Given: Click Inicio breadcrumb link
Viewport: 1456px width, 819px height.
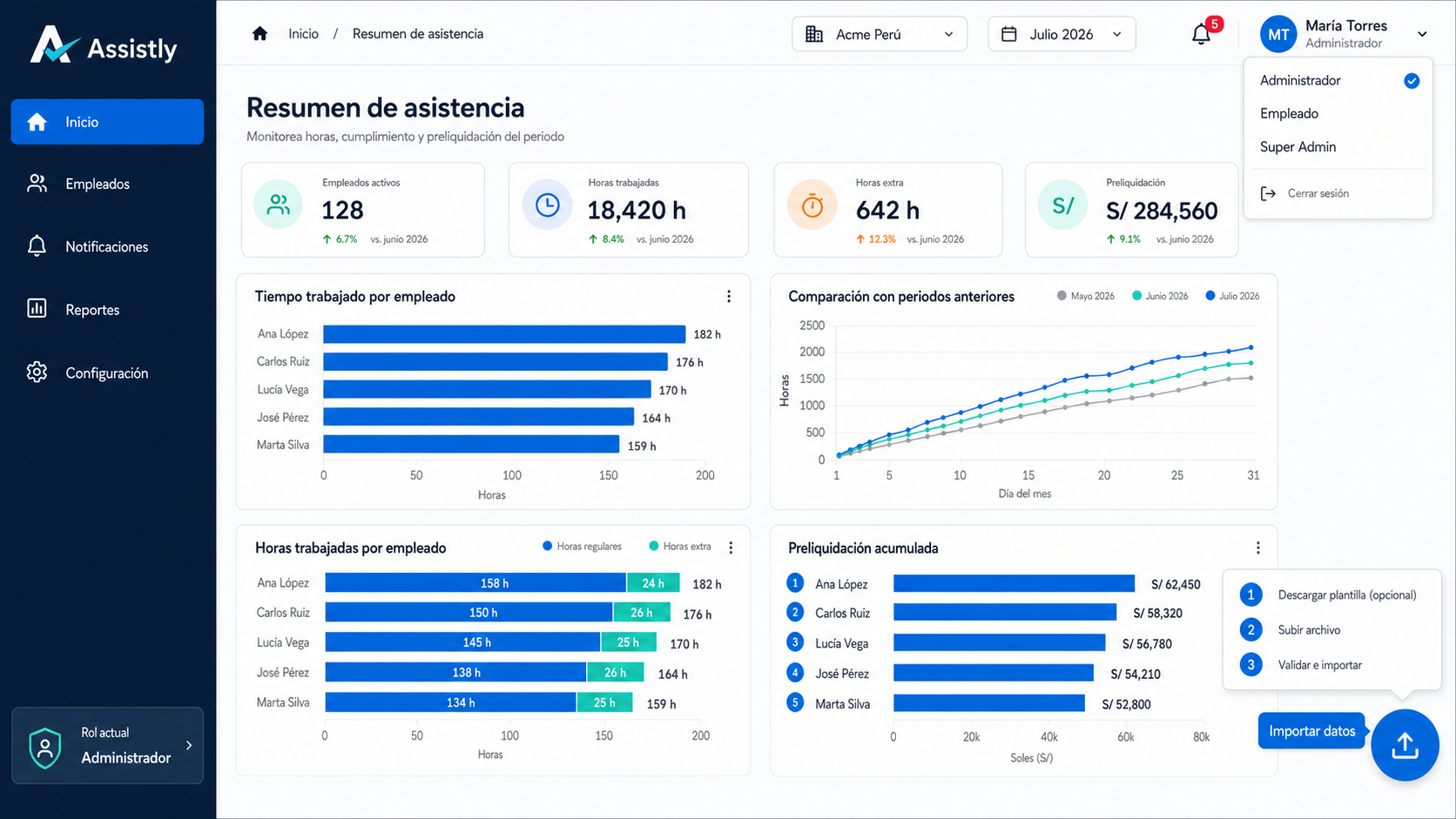Looking at the screenshot, I should (x=303, y=34).
